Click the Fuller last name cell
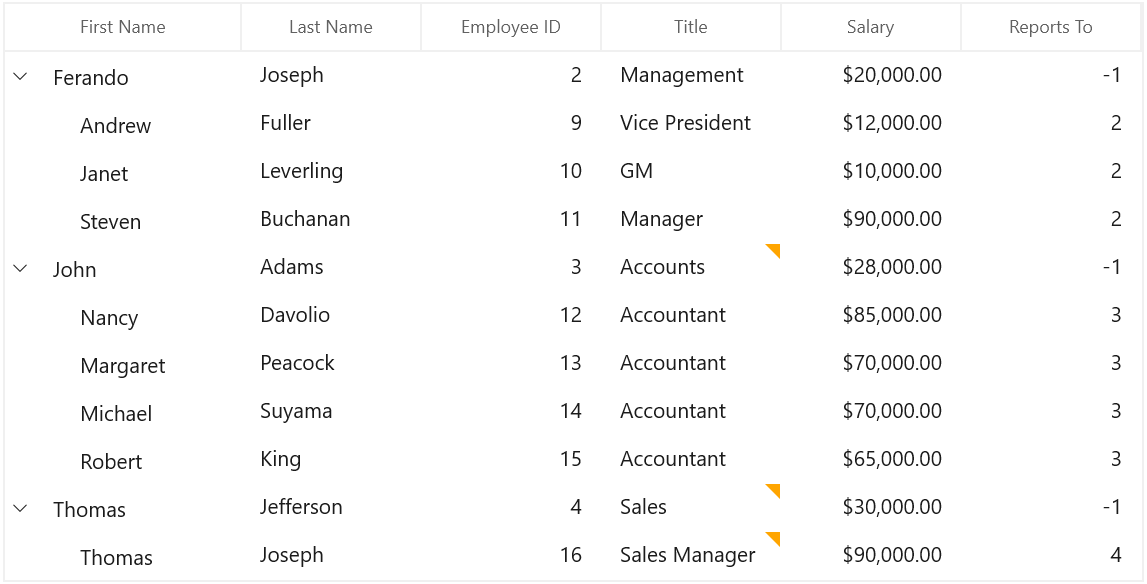1147x584 pixels. pos(331,123)
